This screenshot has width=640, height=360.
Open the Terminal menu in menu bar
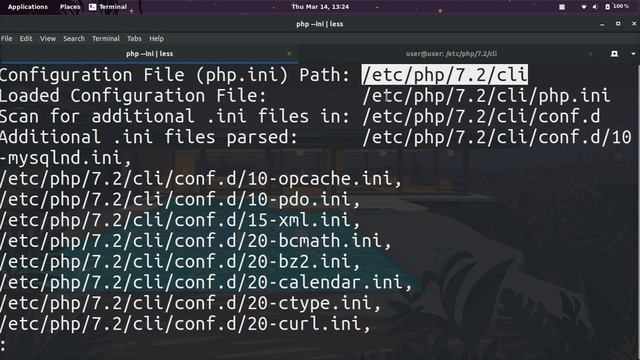106,39
